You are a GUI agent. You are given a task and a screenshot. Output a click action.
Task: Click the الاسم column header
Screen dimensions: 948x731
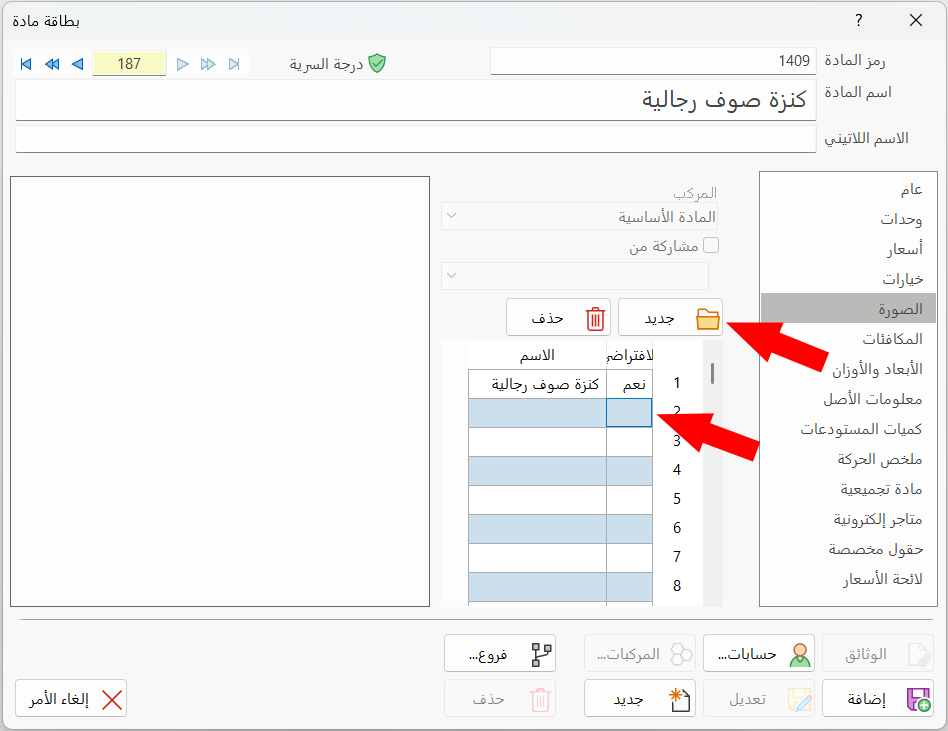(537, 355)
